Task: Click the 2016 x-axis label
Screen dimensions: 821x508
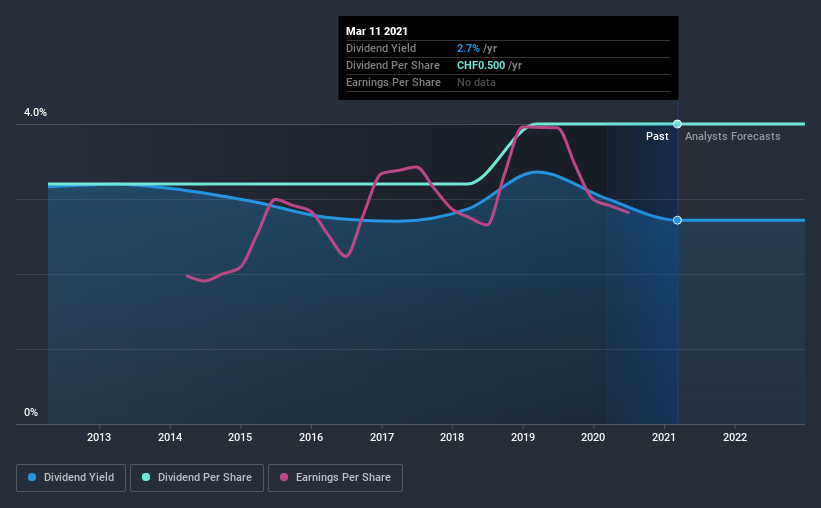Action: click(x=311, y=437)
